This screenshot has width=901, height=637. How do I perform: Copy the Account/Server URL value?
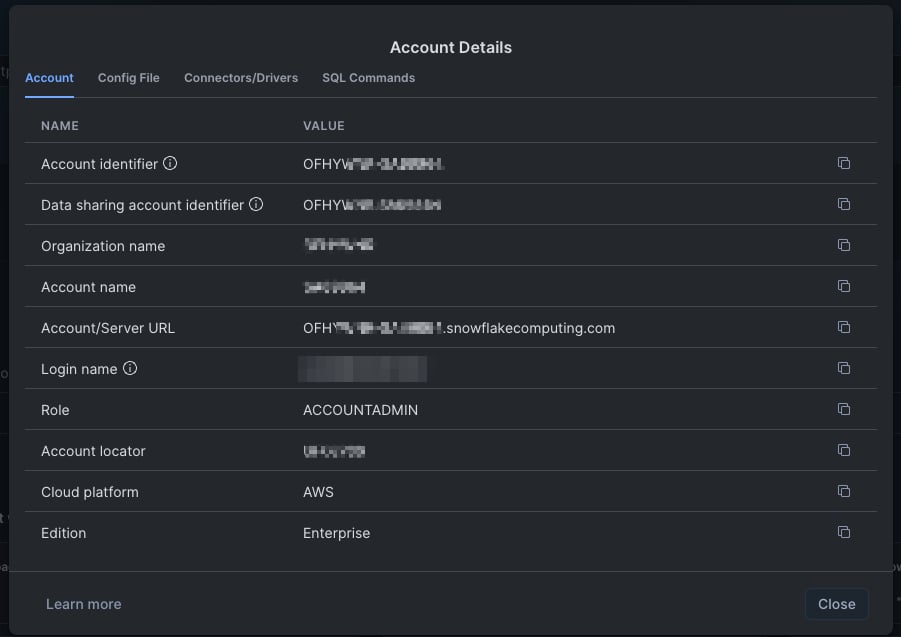(x=844, y=327)
